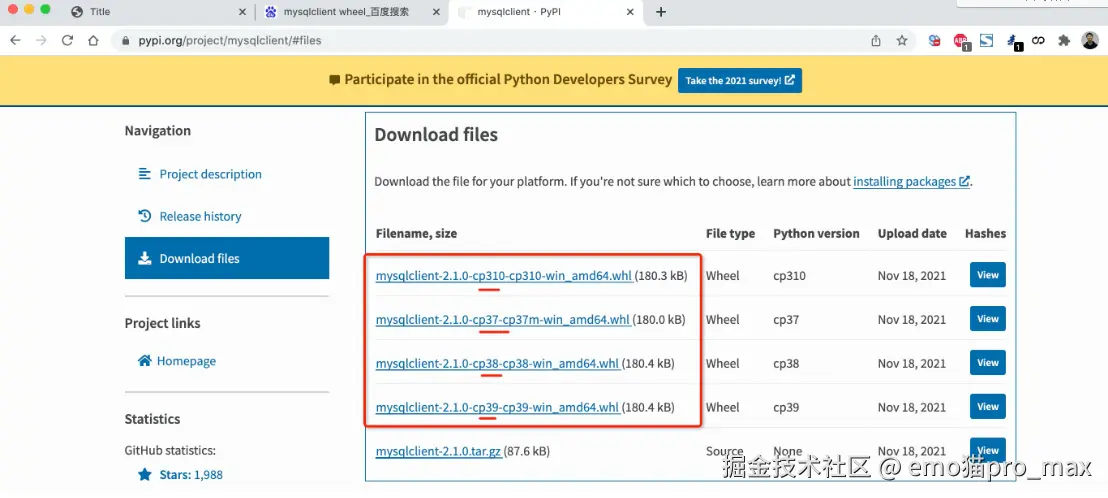Click the Python version column header
This screenshot has height=498, width=1108.
point(816,233)
